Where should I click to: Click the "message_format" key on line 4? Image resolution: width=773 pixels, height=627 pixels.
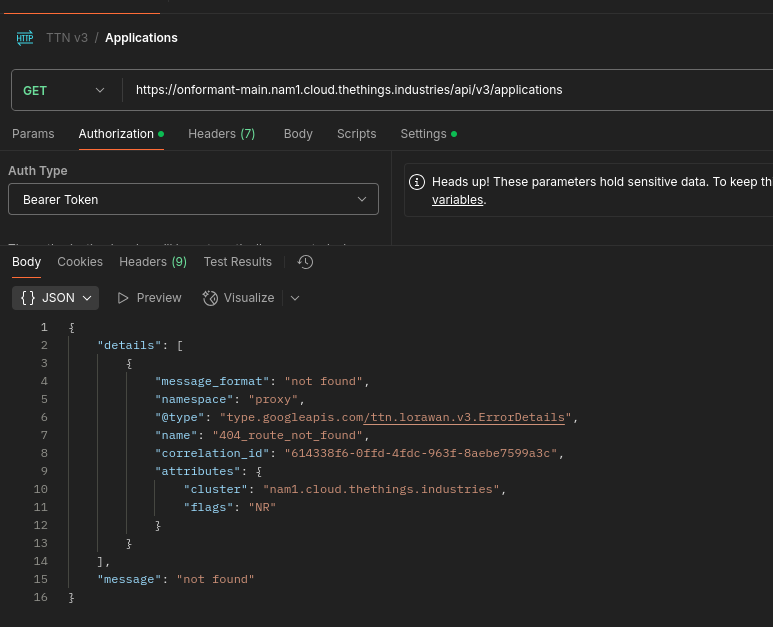pyautogui.click(x=212, y=382)
